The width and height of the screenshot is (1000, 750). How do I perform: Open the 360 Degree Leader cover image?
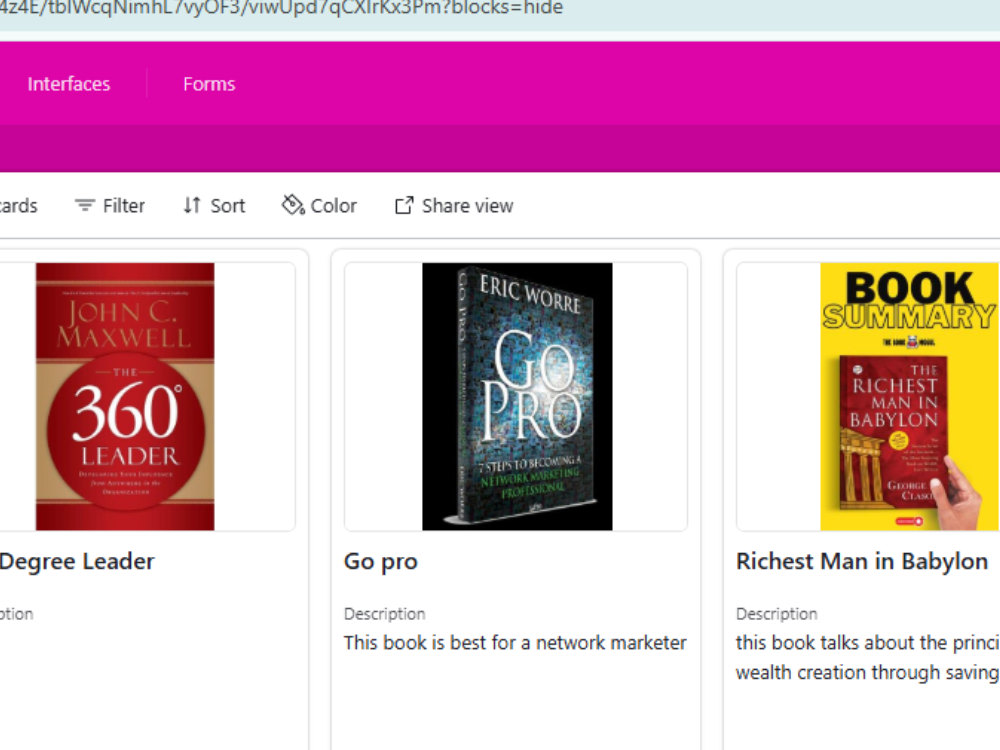(x=125, y=396)
